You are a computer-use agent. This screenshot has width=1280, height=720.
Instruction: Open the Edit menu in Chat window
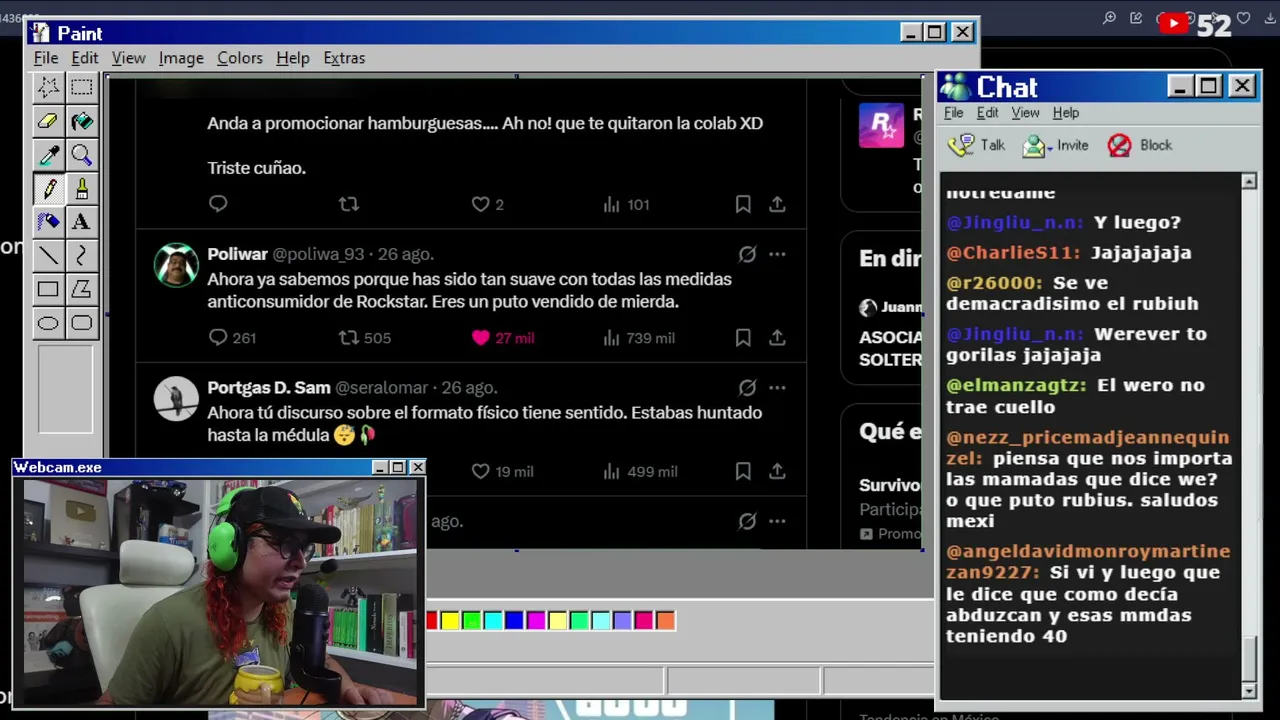click(x=988, y=113)
